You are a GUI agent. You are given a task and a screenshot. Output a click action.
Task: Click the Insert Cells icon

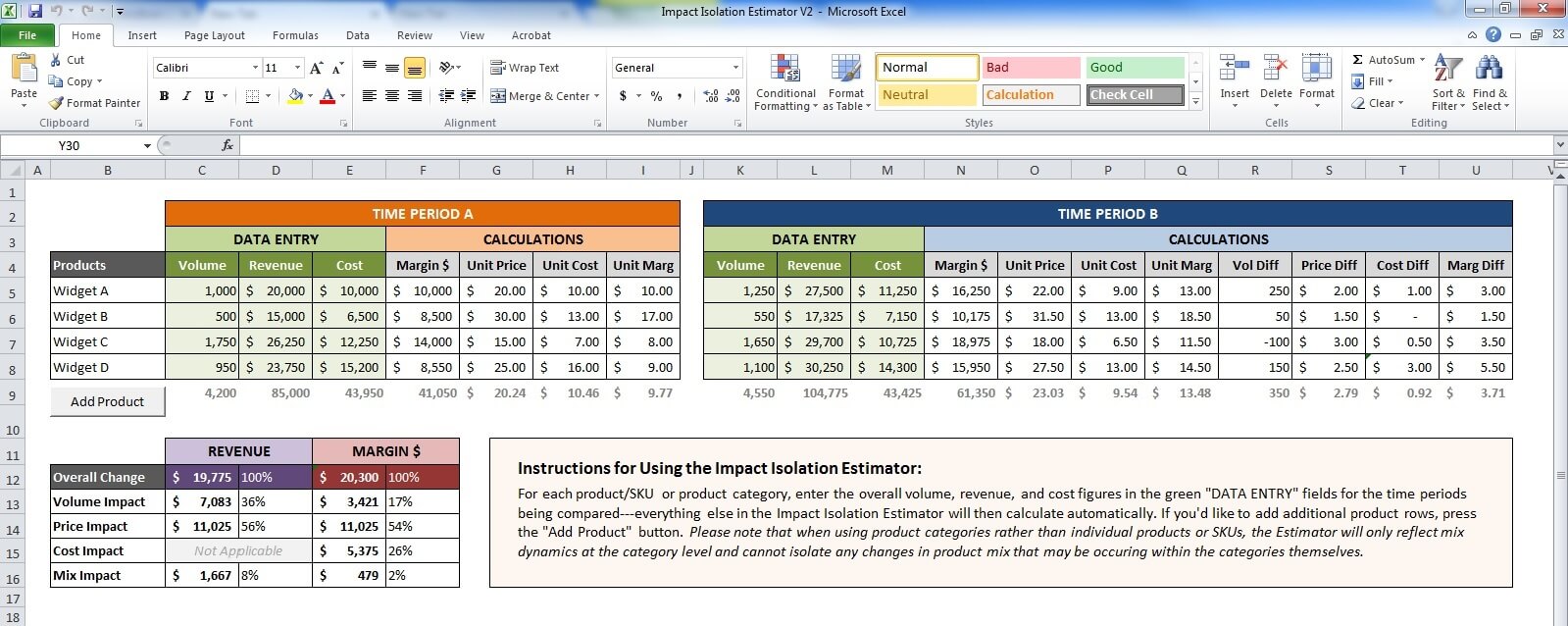coord(1235,69)
